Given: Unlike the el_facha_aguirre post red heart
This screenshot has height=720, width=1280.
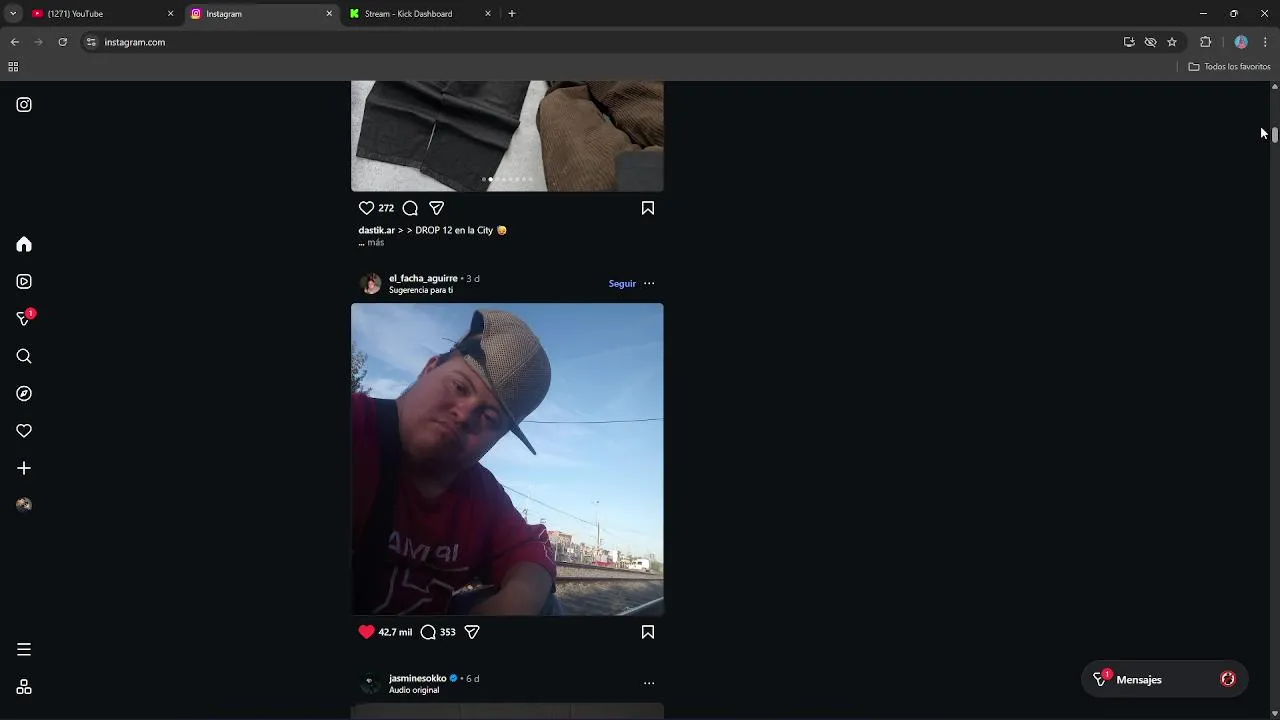Looking at the screenshot, I should pos(366,632).
